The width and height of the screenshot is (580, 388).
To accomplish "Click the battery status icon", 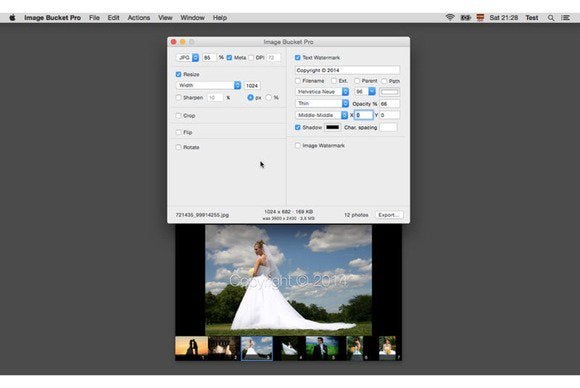I will [x=465, y=18].
